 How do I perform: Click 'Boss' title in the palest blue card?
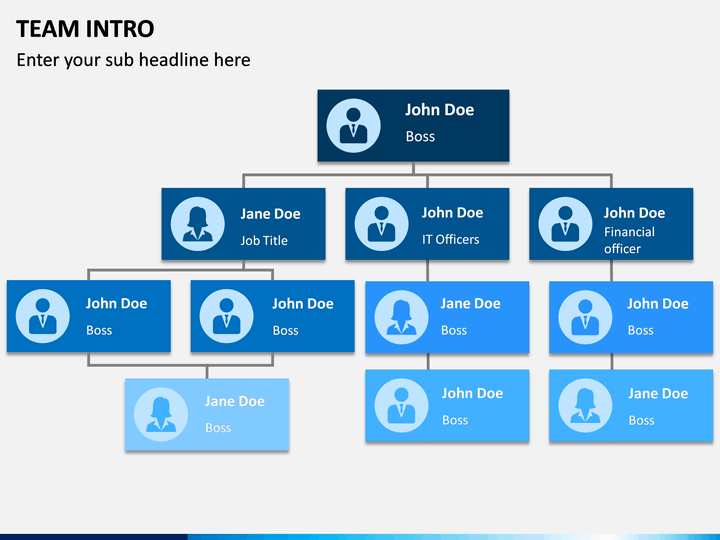(218, 428)
